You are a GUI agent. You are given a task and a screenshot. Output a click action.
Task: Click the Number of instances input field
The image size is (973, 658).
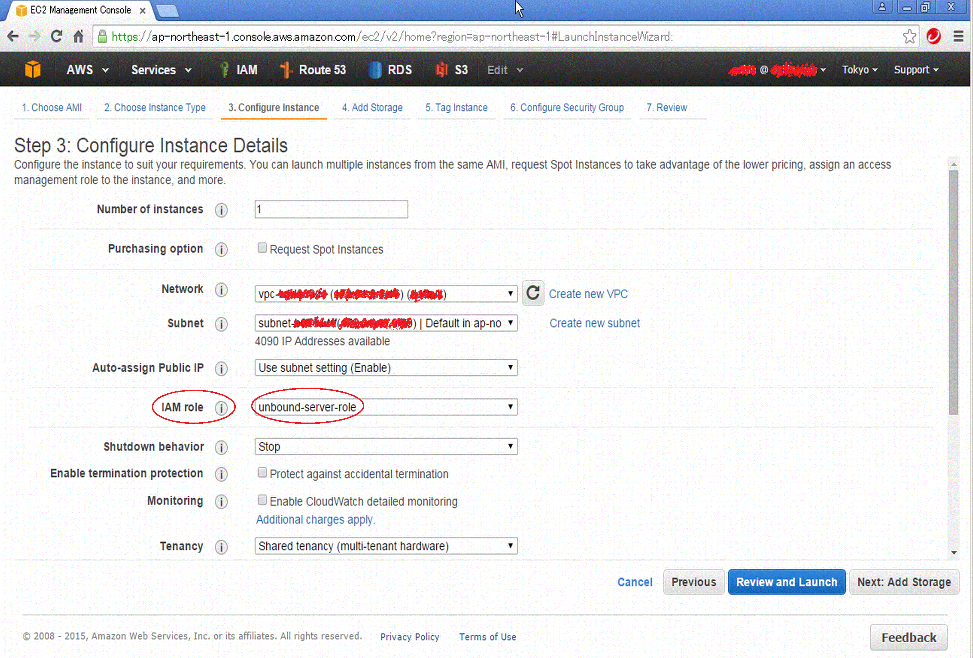pos(330,209)
